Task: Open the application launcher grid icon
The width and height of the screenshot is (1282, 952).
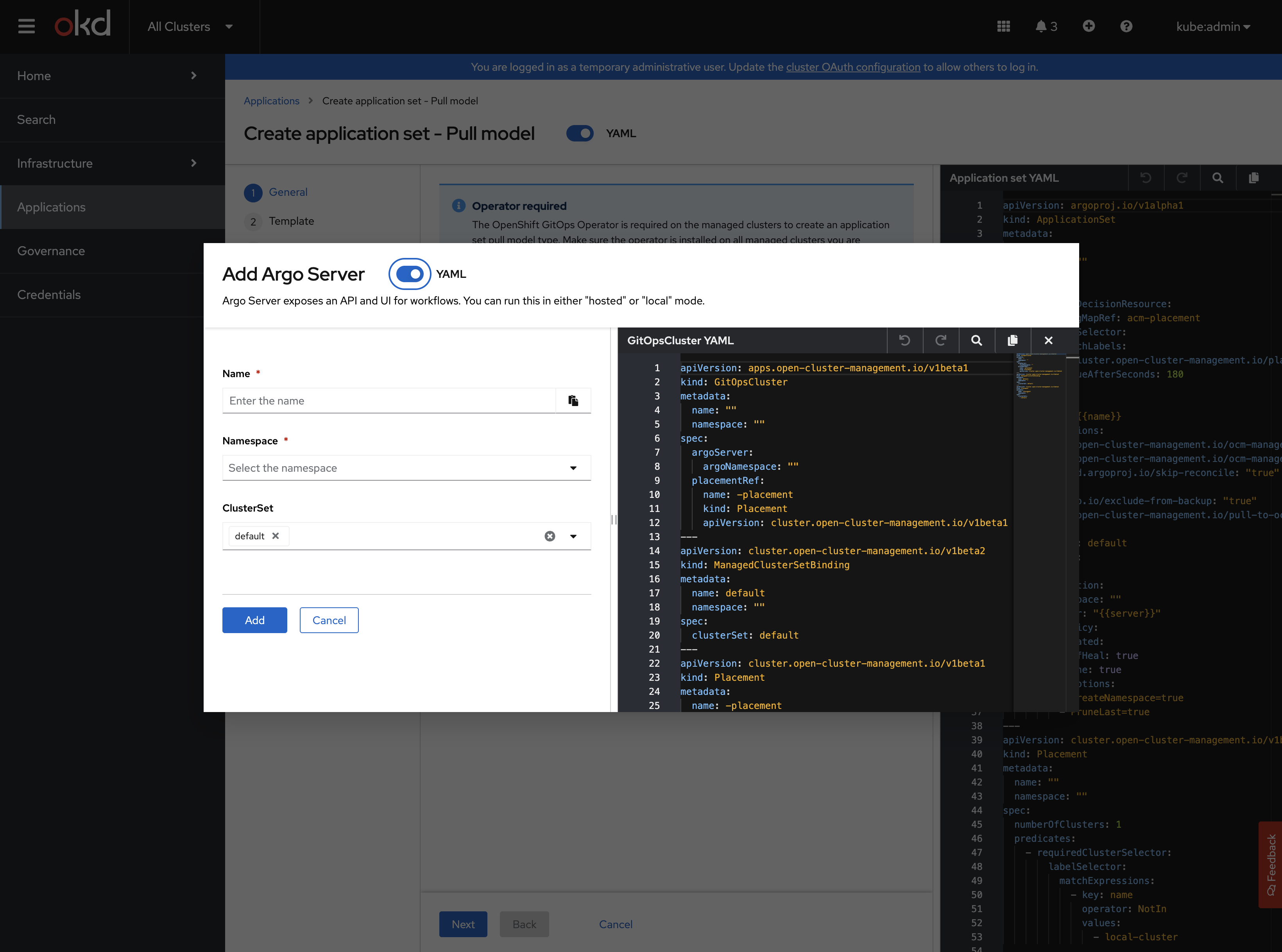Action: (1003, 27)
